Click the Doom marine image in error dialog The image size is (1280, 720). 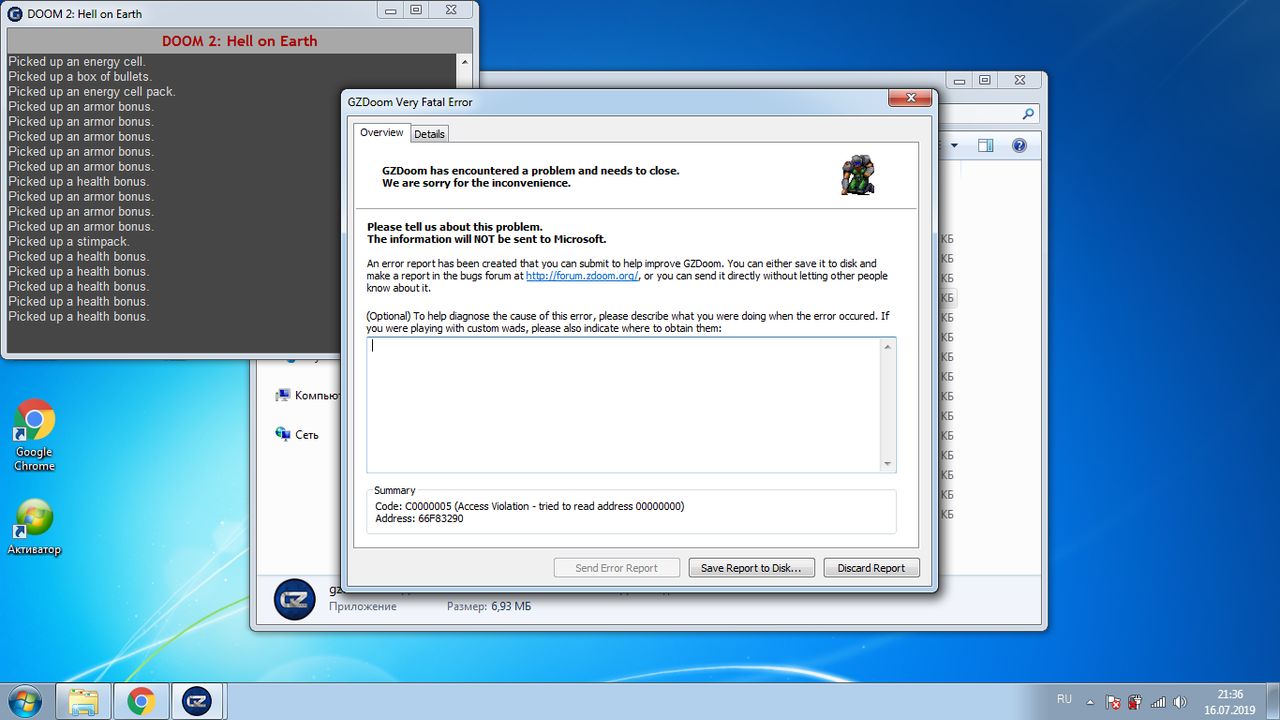click(x=857, y=174)
